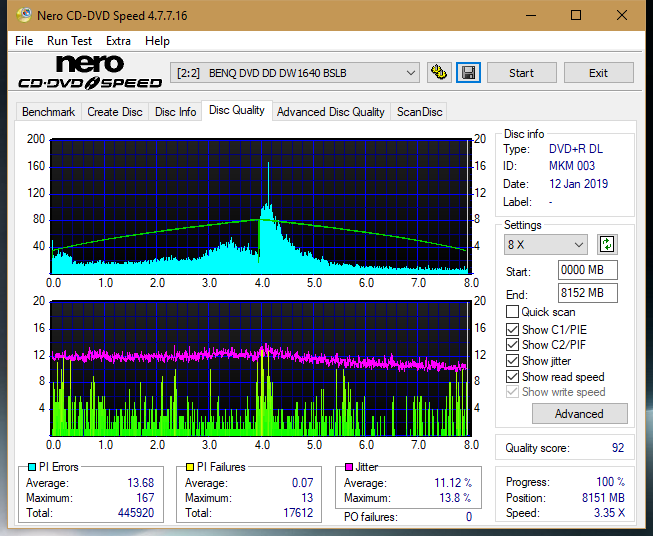Open the Advanced settings button
This screenshot has height=536, width=653.
click(x=579, y=414)
